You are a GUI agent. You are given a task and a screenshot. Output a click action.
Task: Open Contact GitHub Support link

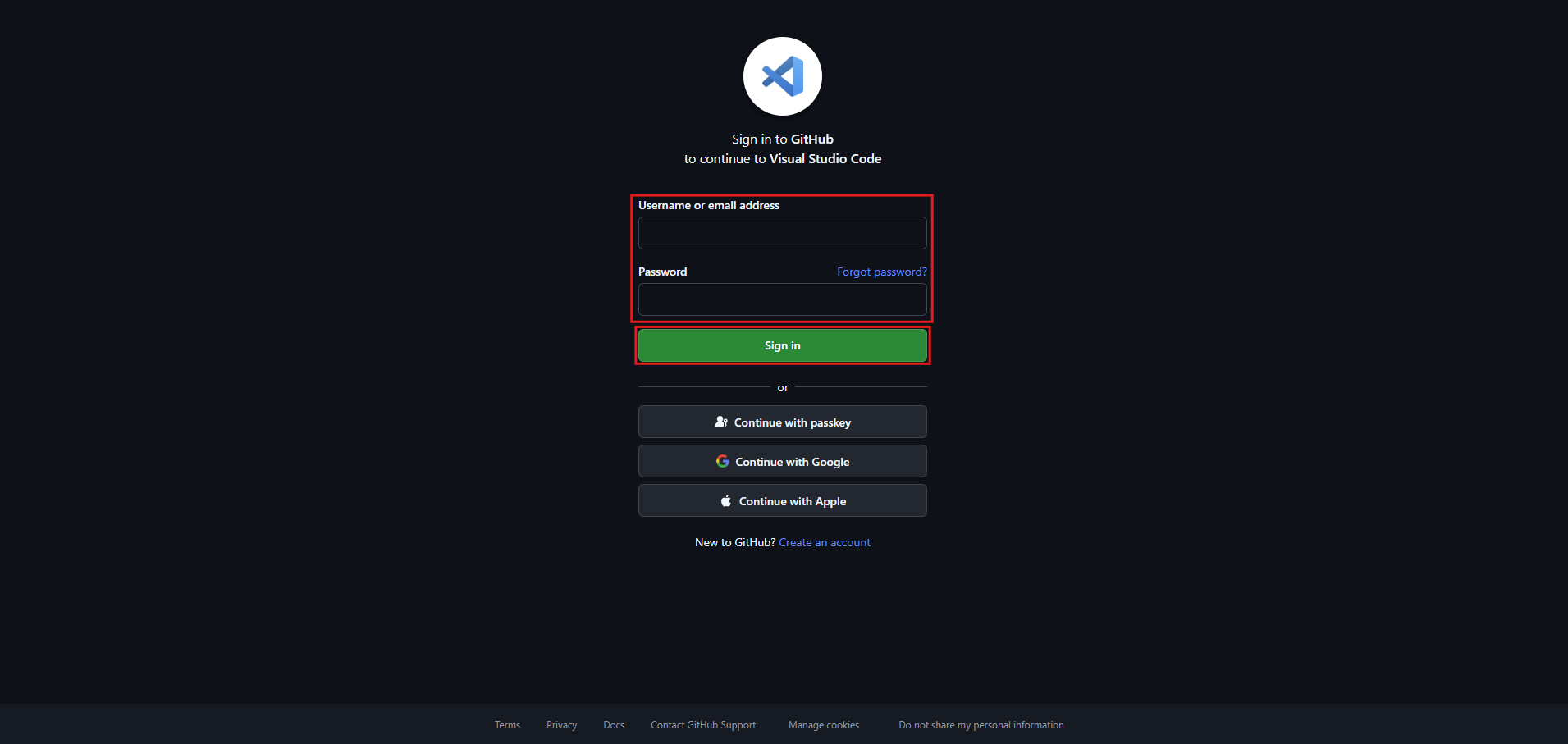click(x=703, y=725)
